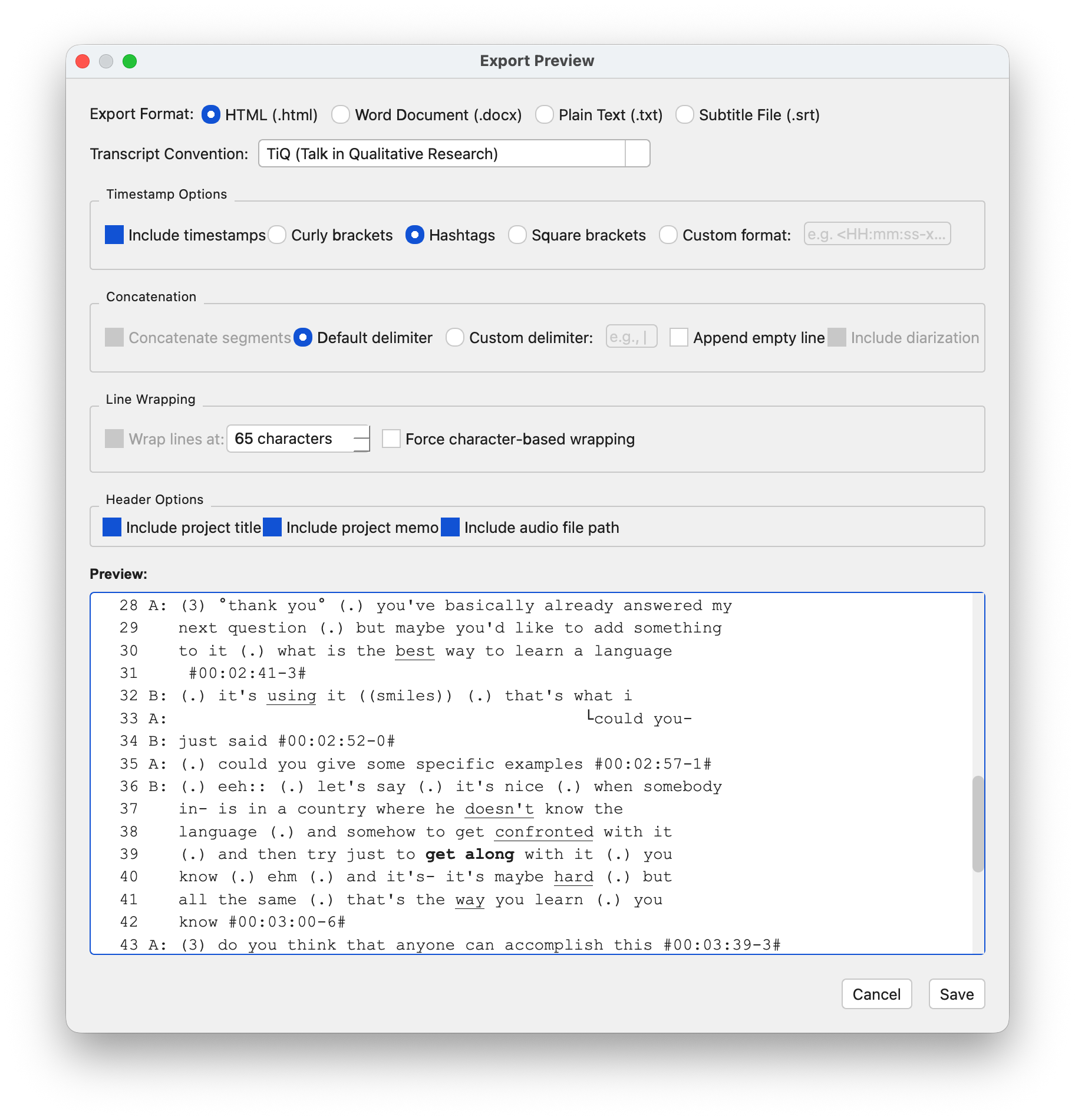
Task: Click timestamp #00:02:57-1# in preview
Action: click(653, 764)
